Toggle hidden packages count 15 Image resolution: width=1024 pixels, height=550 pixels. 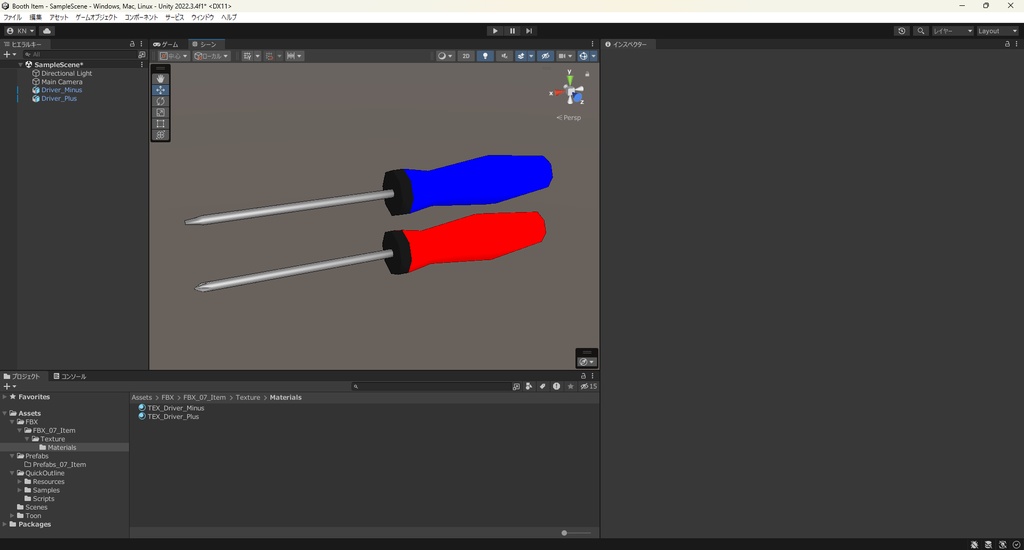(x=588, y=387)
